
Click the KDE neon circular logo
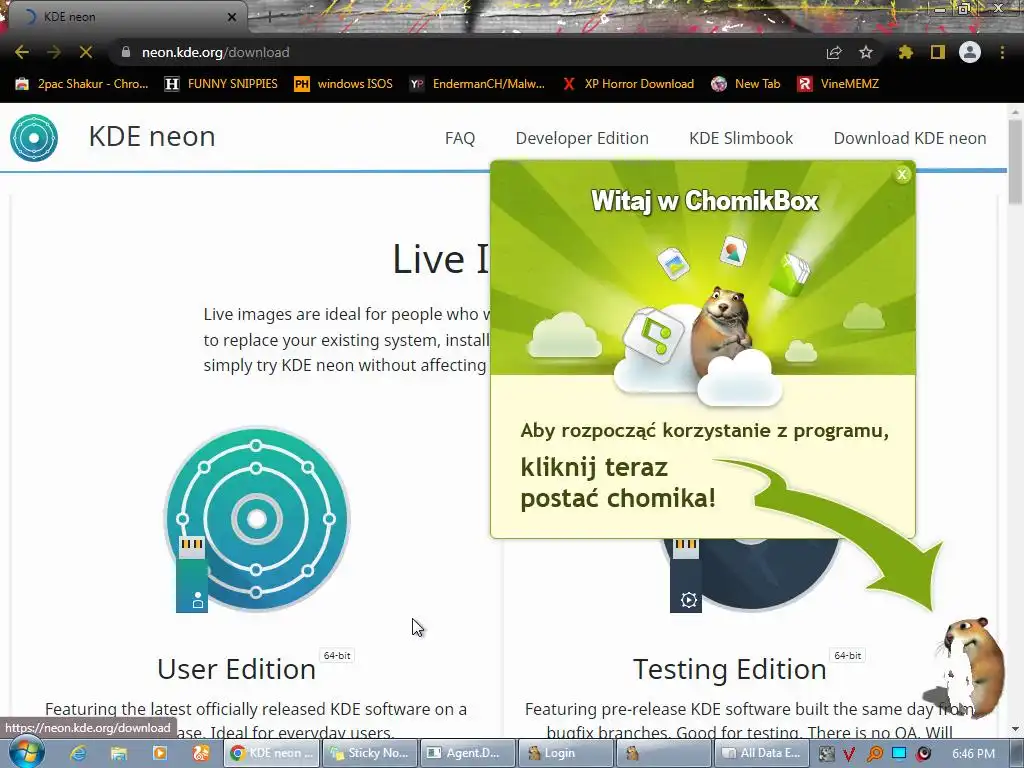(x=34, y=138)
